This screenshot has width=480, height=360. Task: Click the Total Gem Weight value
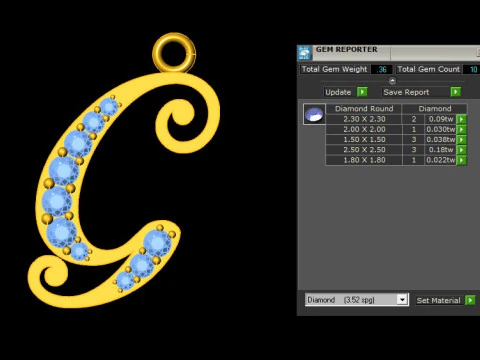[x=382, y=69]
